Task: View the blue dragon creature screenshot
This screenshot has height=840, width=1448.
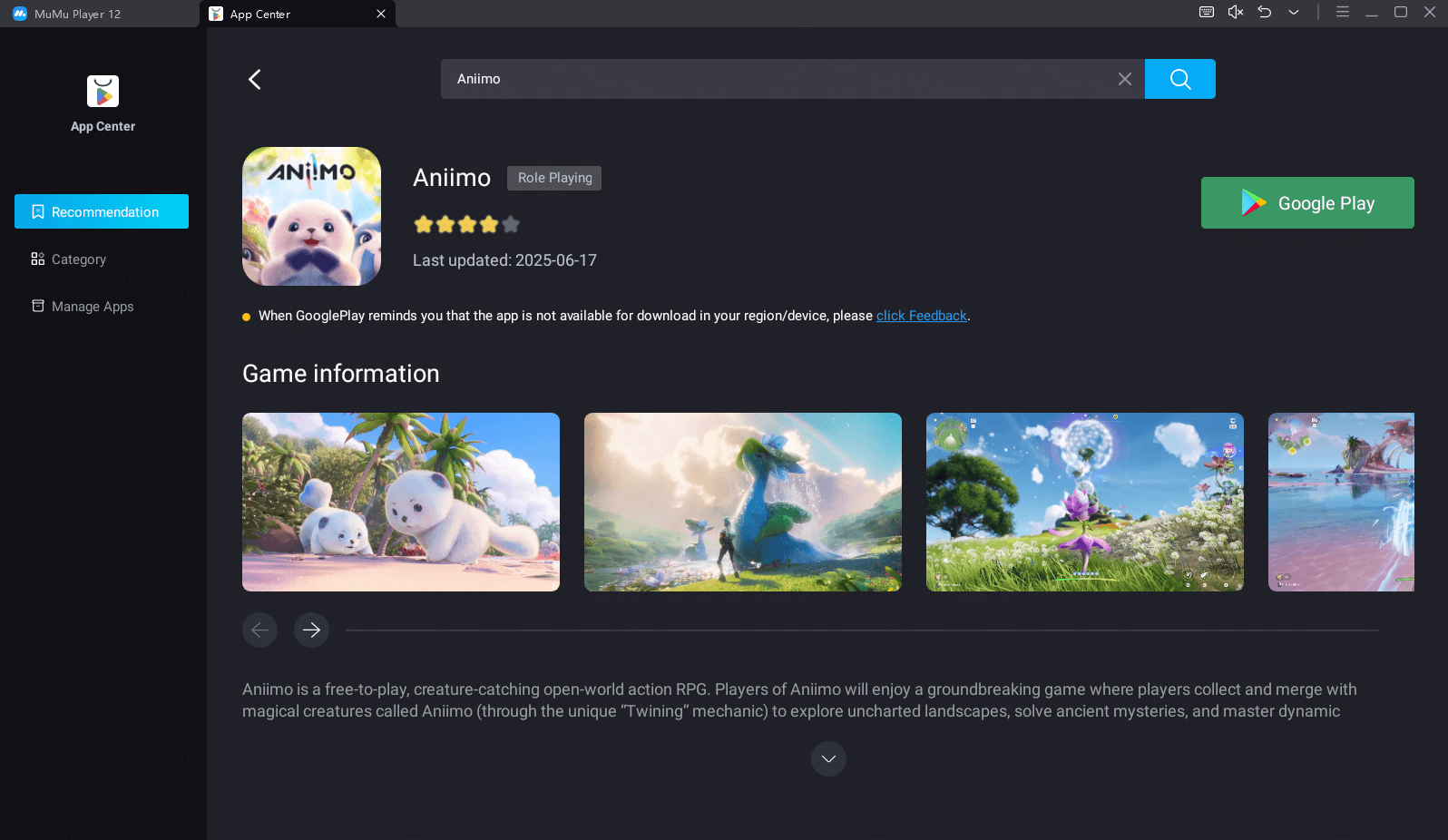Action: click(743, 502)
